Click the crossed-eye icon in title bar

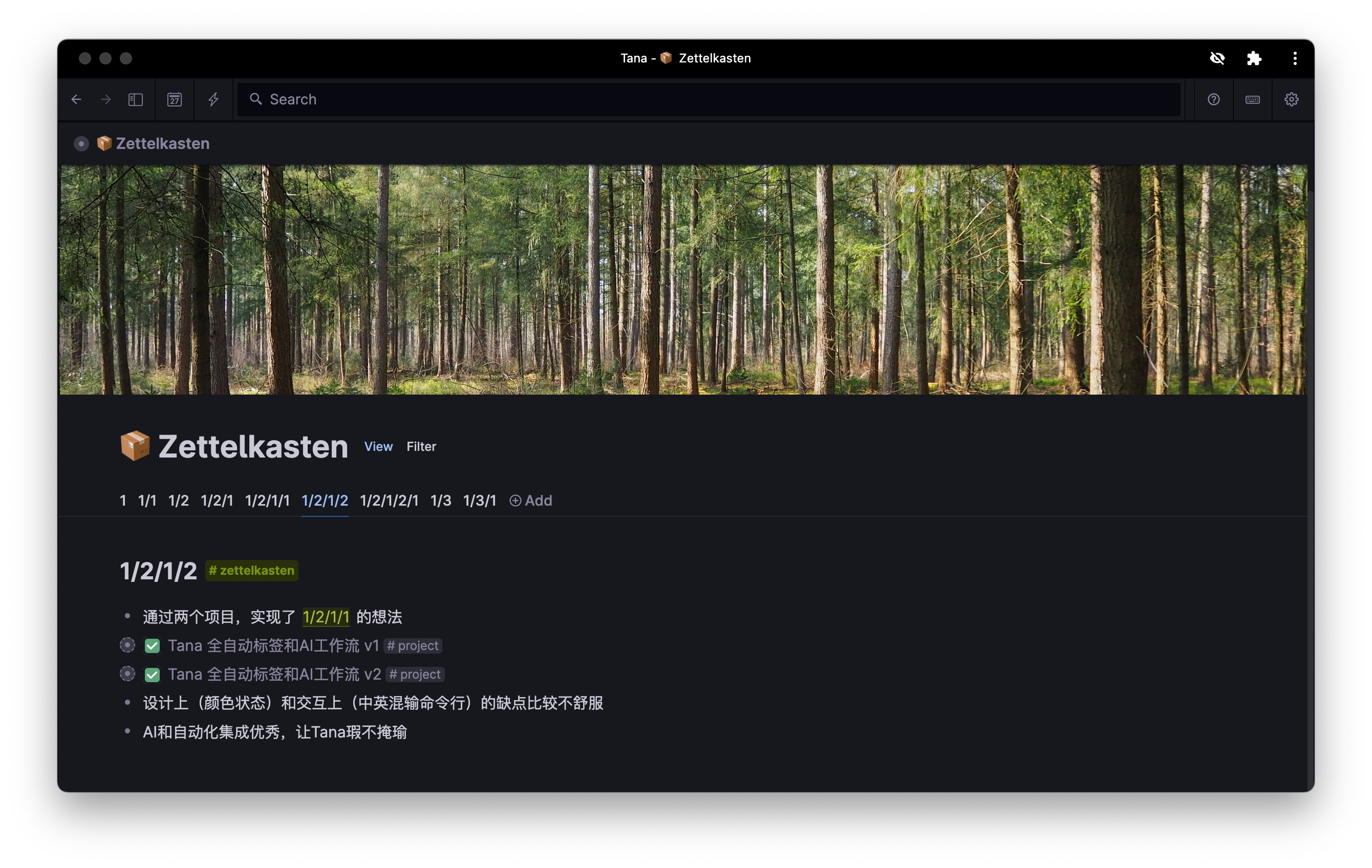click(x=1217, y=58)
